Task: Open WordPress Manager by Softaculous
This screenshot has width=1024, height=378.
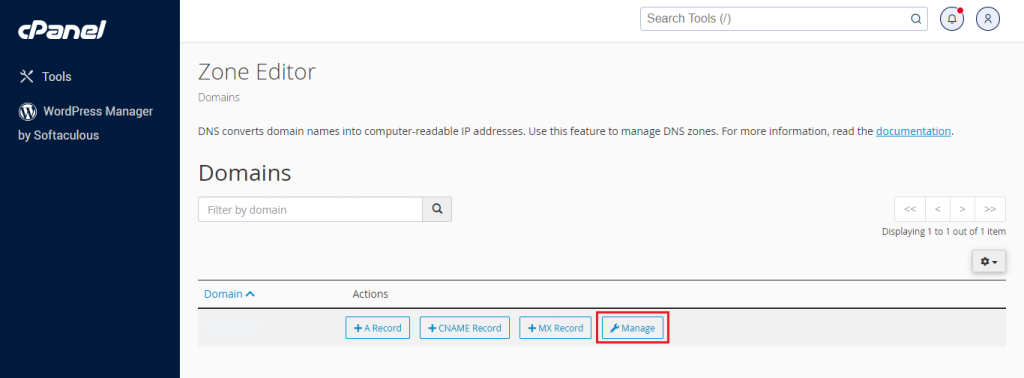Action: 86,123
